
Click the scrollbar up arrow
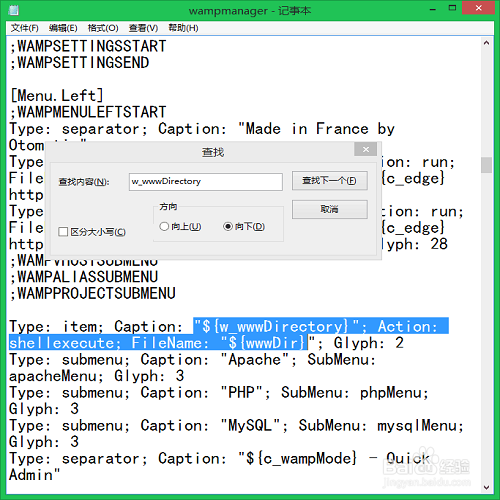click(486, 43)
